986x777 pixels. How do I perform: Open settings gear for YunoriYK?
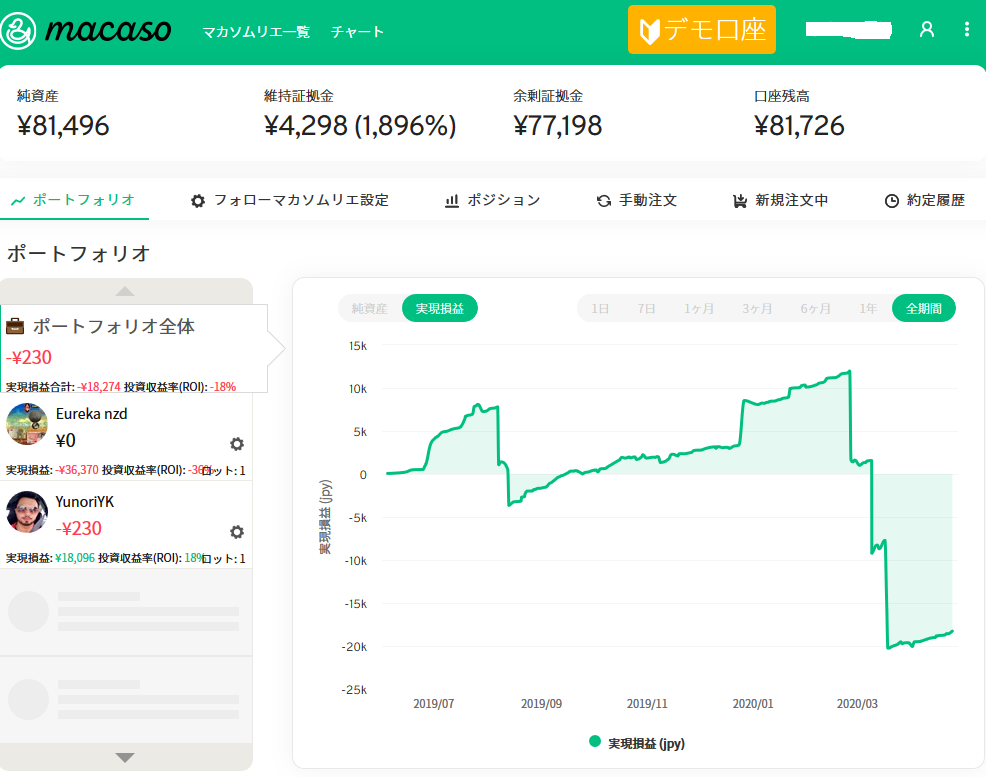pyautogui.click(x=237, y=532)
